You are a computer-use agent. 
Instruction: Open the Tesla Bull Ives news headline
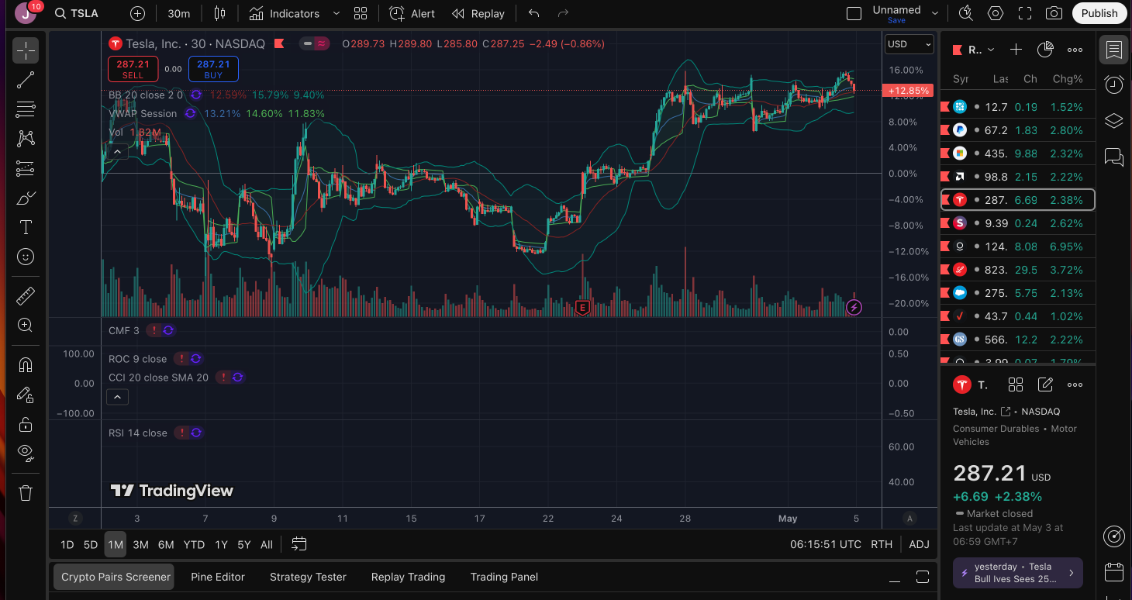1017,573
